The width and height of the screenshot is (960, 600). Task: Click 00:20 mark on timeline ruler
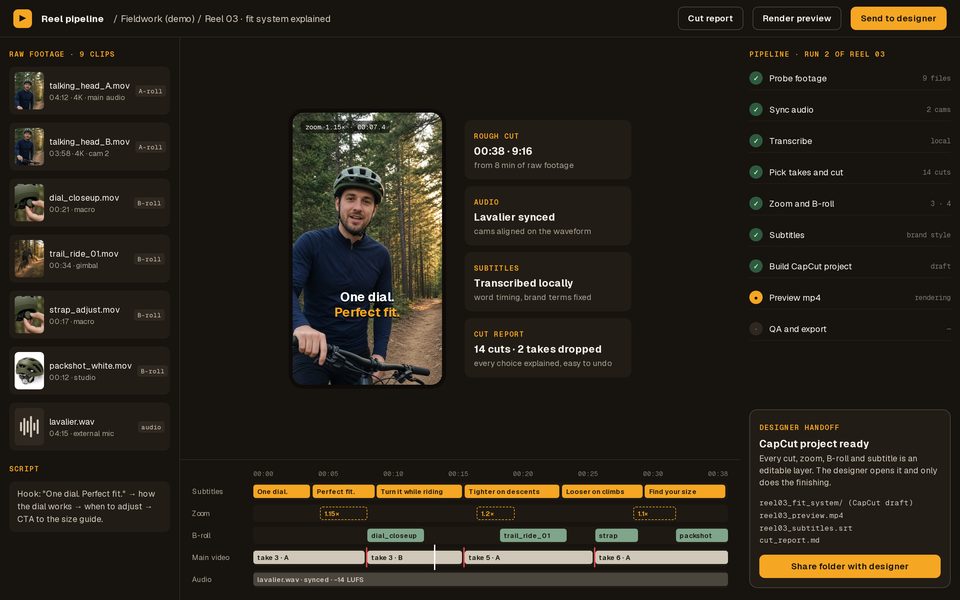(x=522, y=474)
